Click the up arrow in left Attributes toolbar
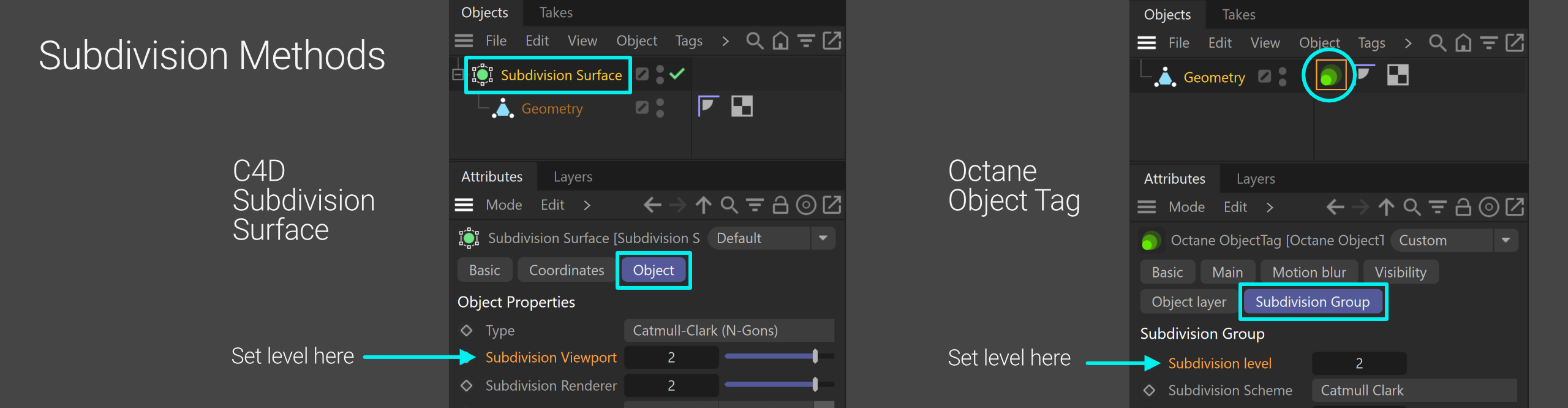This screenshot has width=1568, height=408. coord(703,205)
